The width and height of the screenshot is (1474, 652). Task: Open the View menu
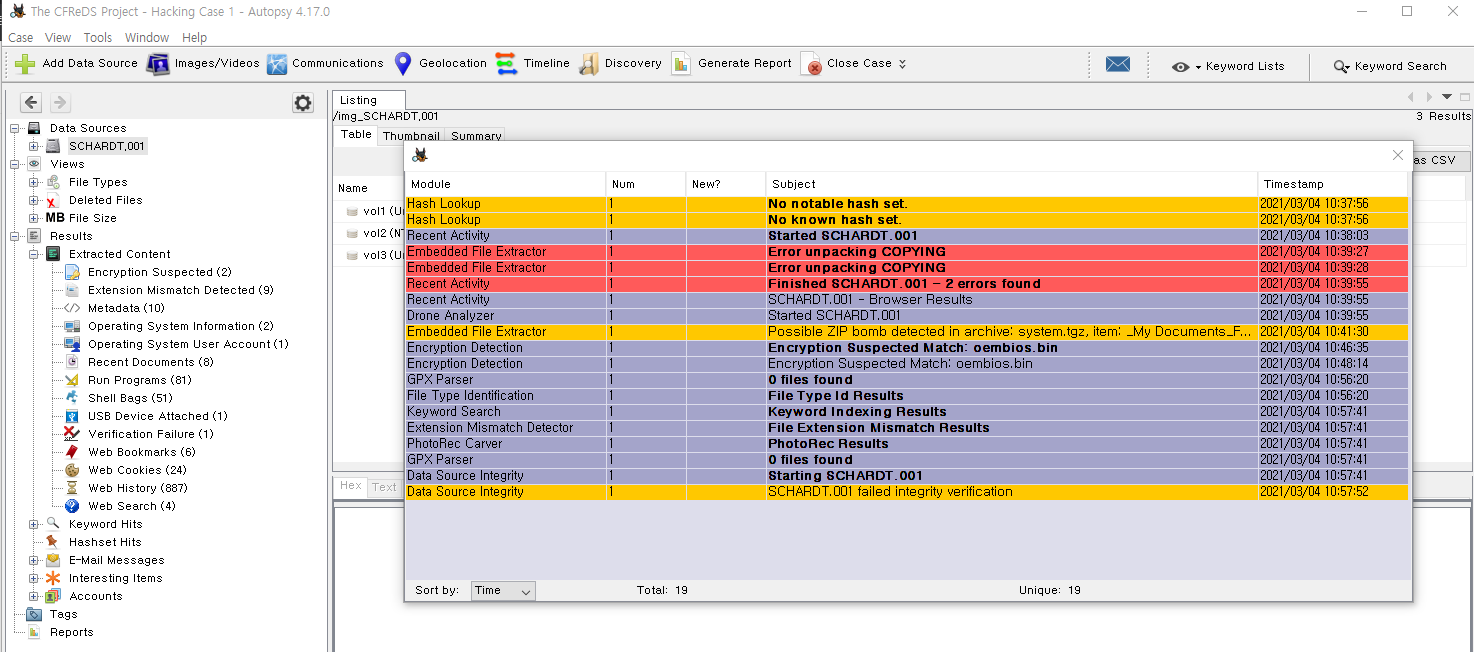coord(58,38)
